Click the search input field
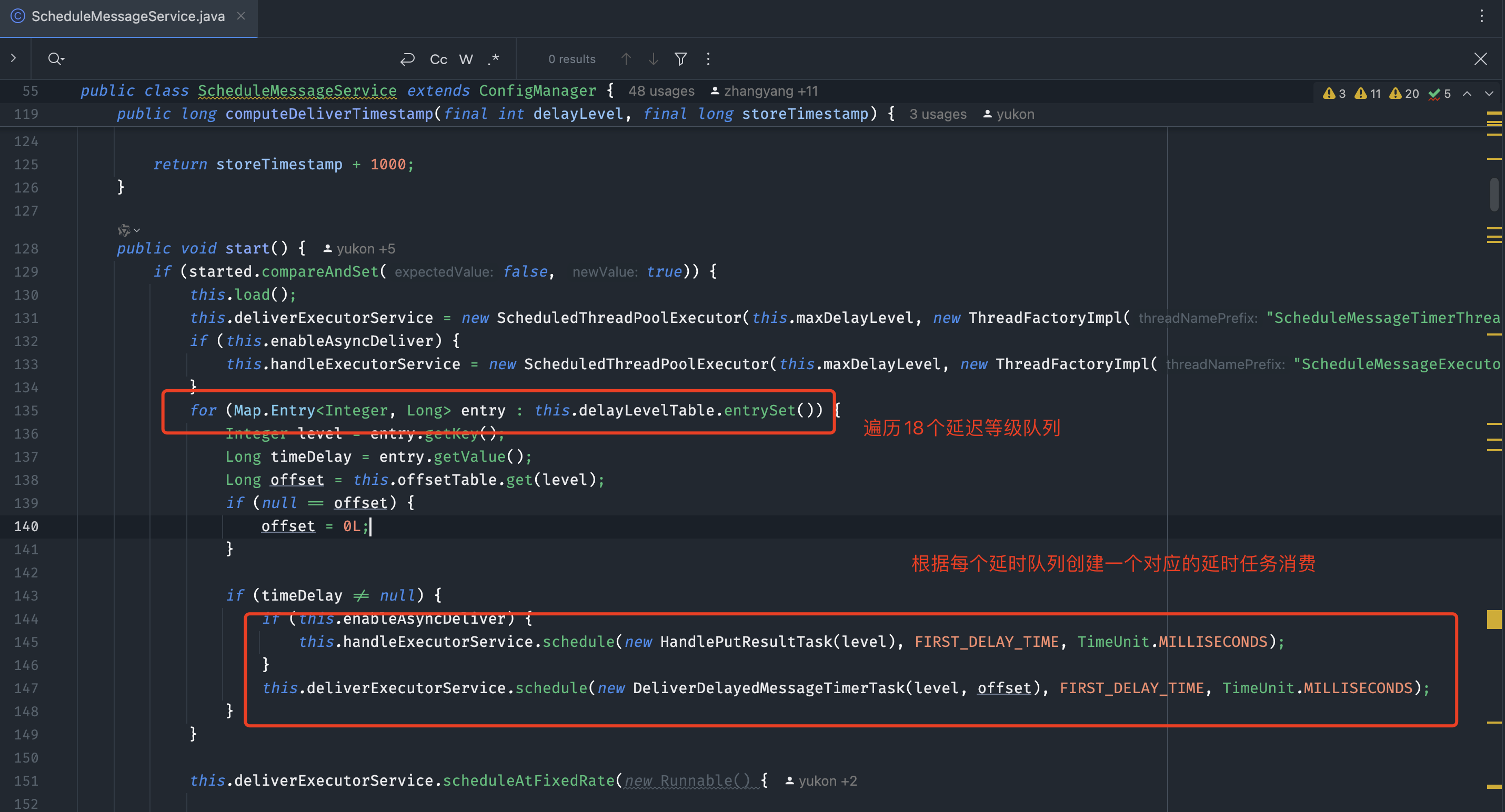The height and width of the screenshot is (812, 1505). click(231, 59)
